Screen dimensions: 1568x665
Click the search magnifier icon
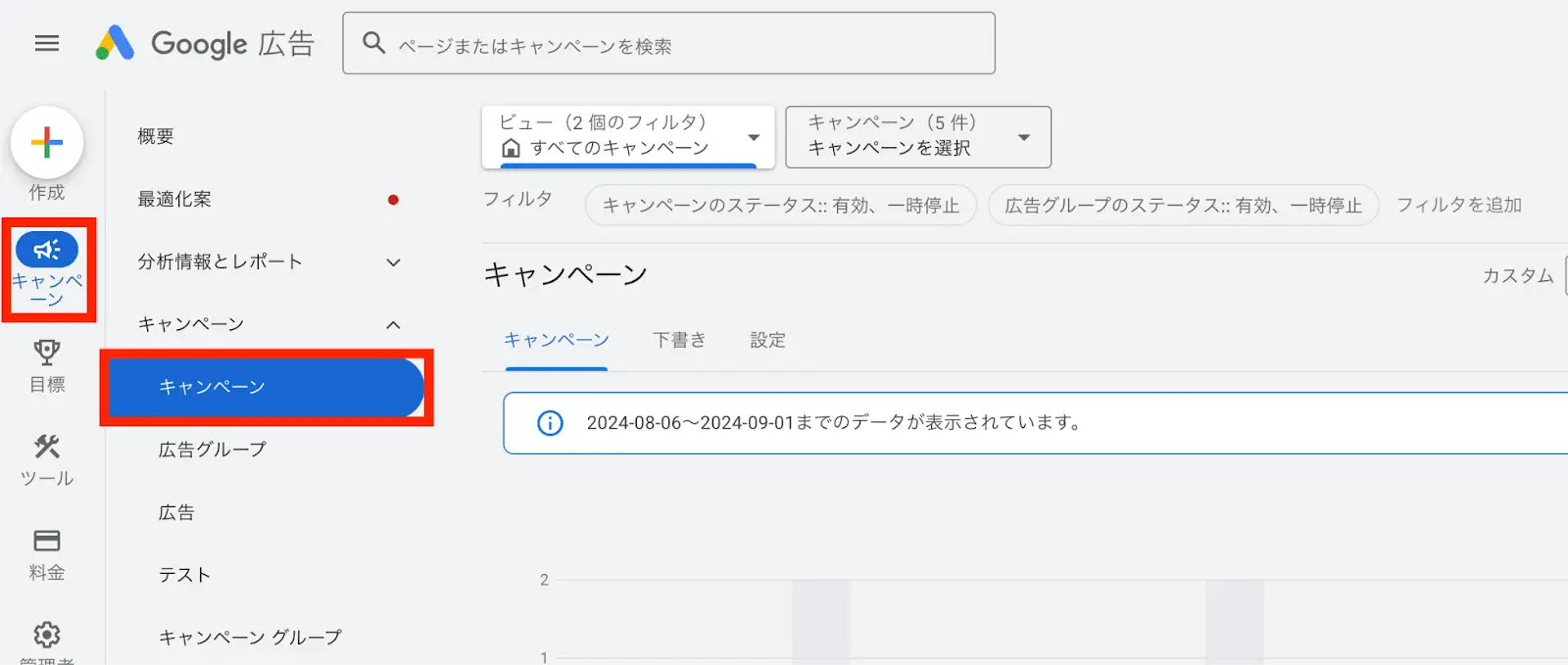click(x=373, y=42)
